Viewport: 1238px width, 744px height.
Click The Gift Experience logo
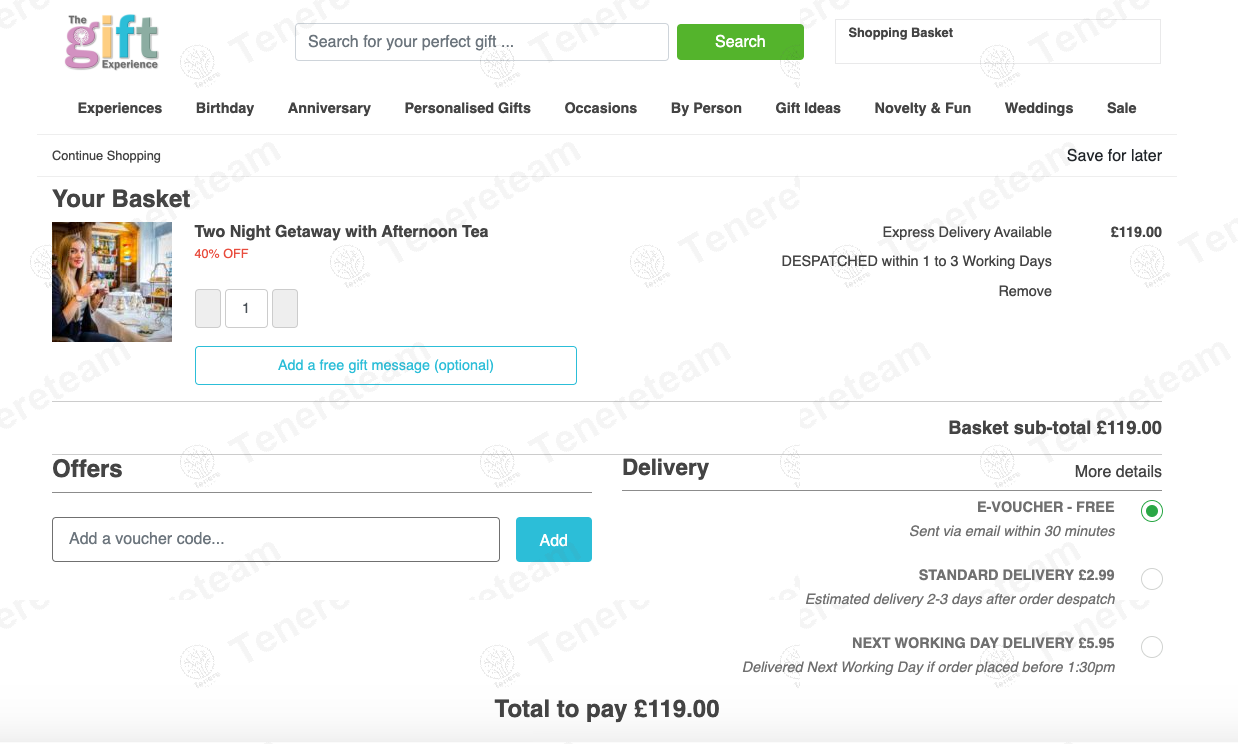point(112,42)
